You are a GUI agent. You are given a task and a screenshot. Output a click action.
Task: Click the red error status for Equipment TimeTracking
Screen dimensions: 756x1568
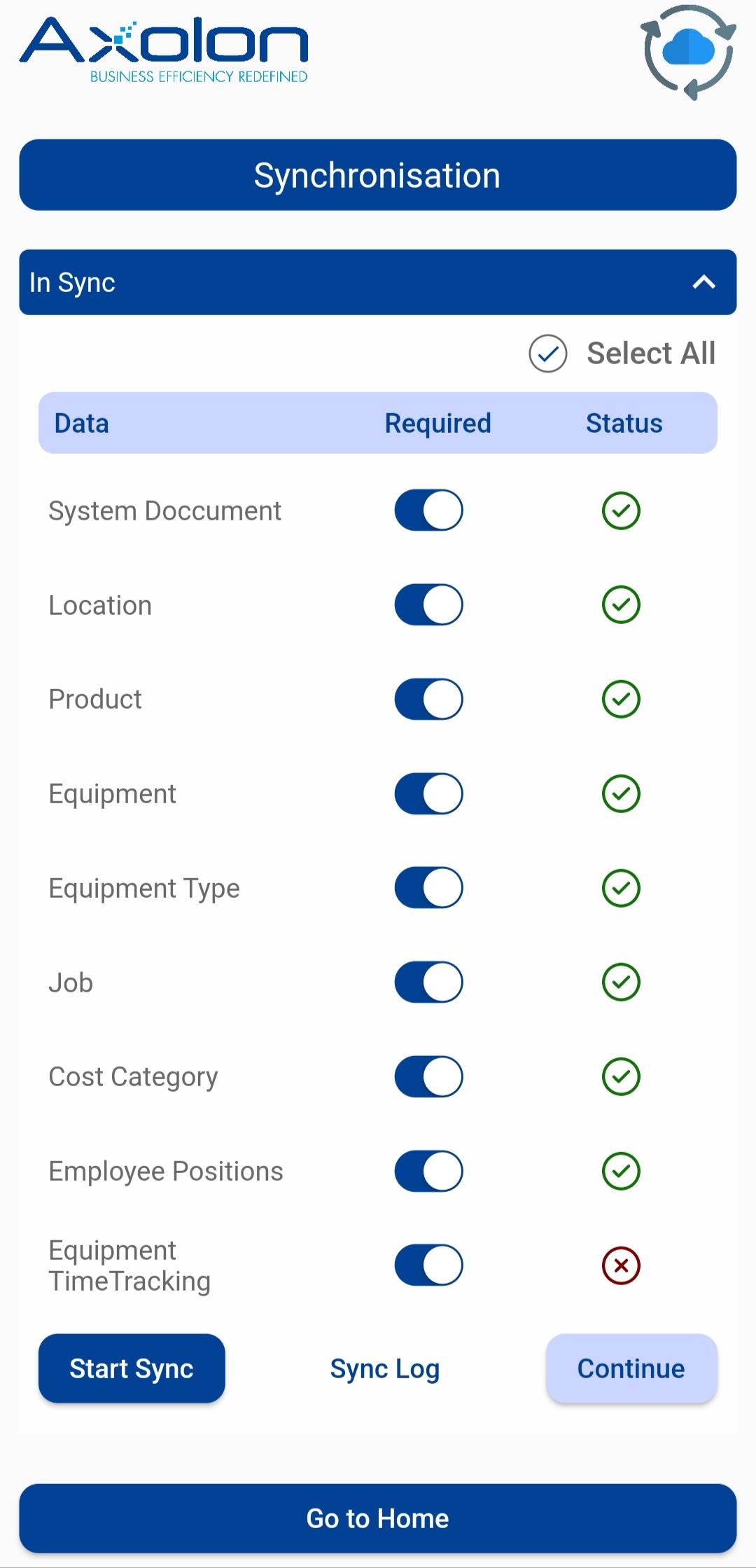[621, 1265]
